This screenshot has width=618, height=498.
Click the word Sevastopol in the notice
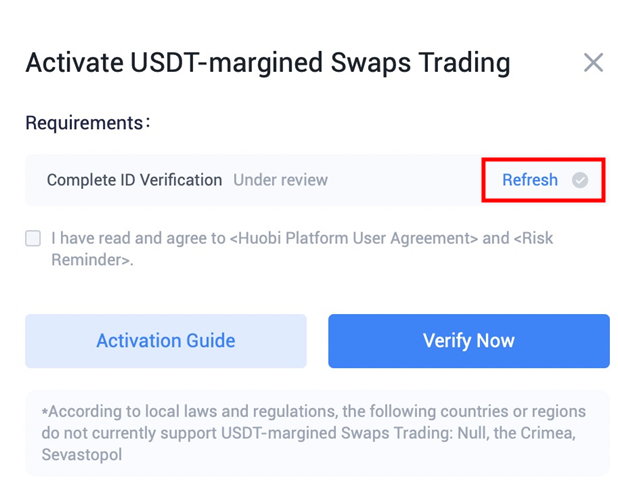82,454
